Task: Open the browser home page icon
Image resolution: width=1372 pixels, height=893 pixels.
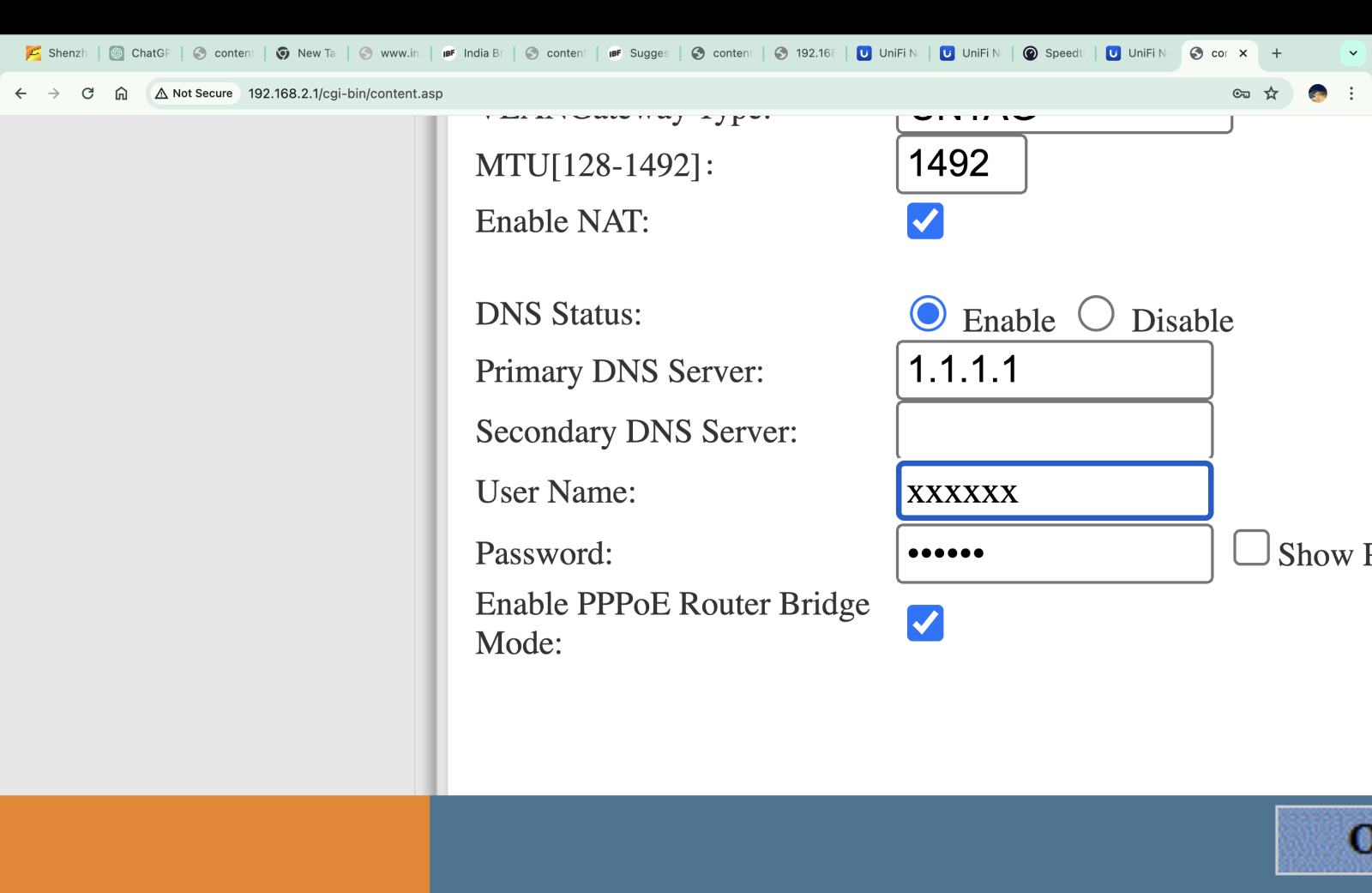Action: pyautogui.click(x=121, y=94)
